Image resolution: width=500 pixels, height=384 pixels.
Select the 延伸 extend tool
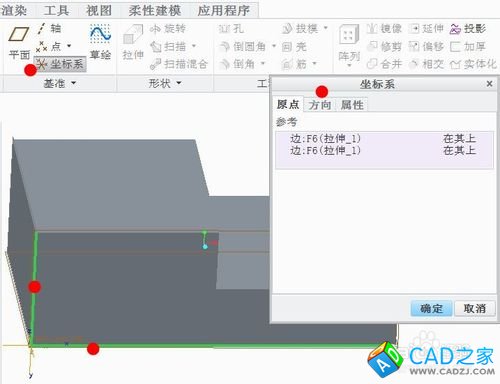point(426,29)
